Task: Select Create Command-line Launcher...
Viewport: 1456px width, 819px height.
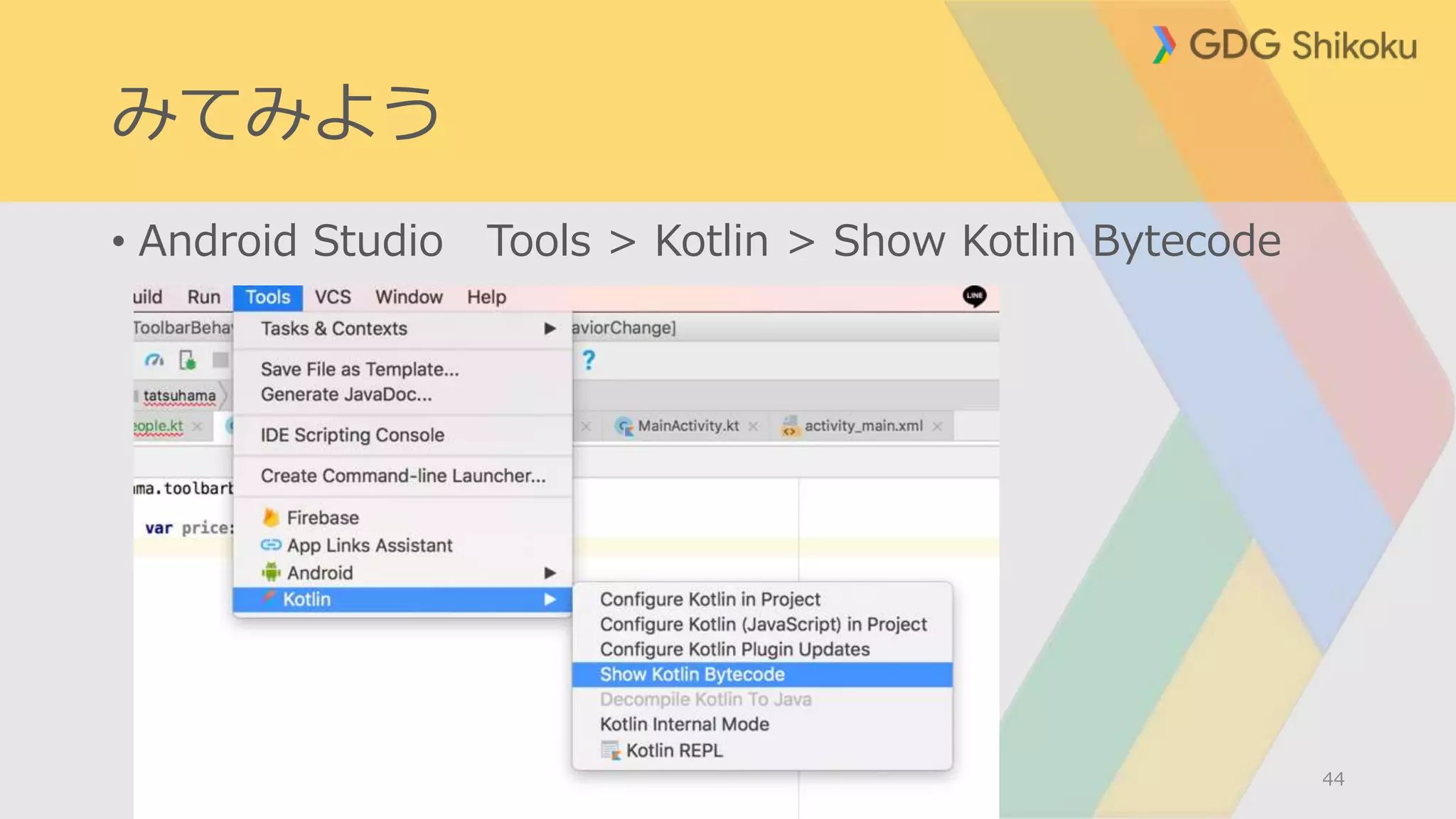Action: pyautogui.click(x=402, y=476)
